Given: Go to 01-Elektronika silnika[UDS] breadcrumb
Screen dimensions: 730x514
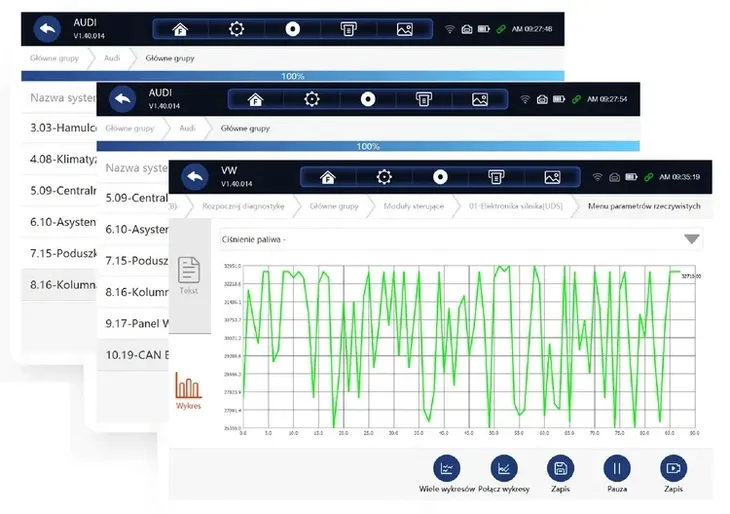Looking at the screenshot, I should point(516,206).
